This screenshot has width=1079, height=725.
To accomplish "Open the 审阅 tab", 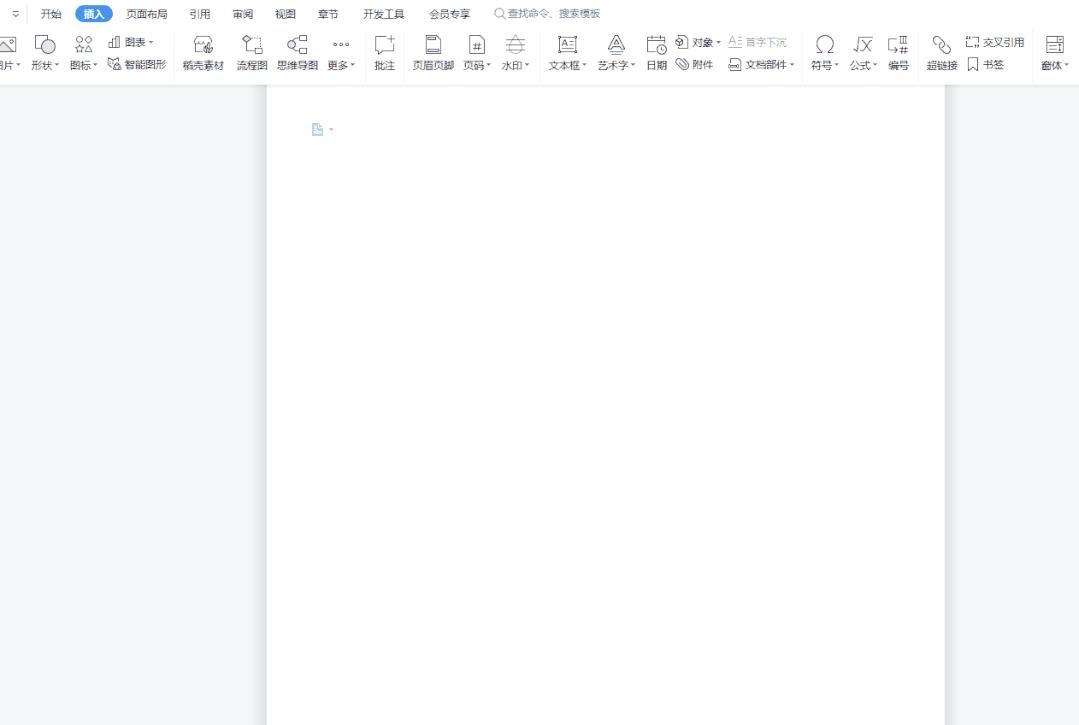I will [x=242, y=14].
